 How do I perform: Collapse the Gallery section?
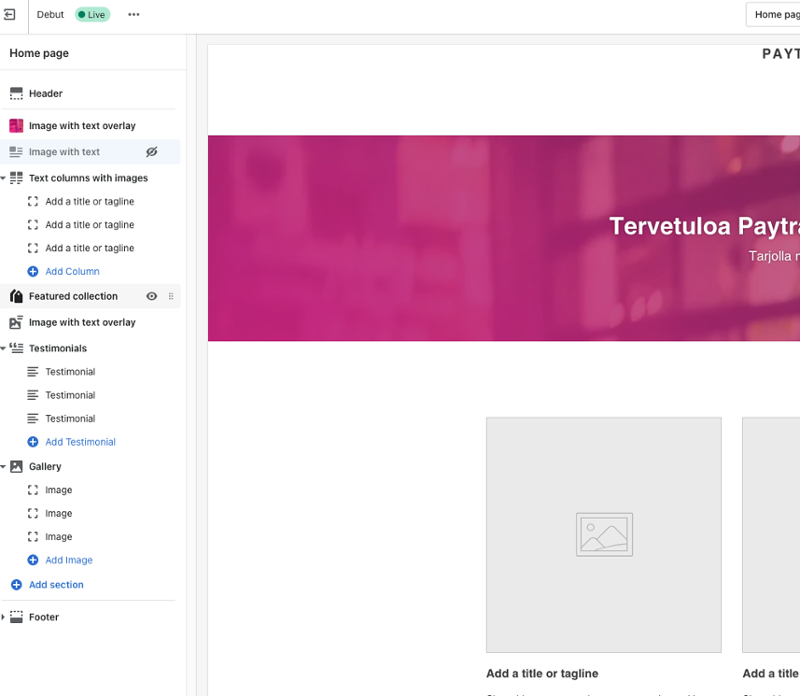tap(3, 467)
